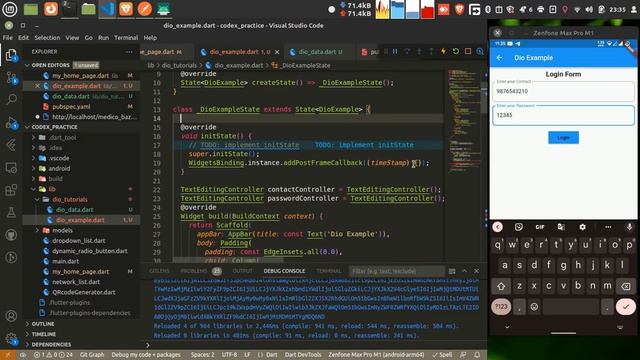Screen dimensions: 640x360
Task: Open the Accounts icon in activity bar
Action: click(11, 316)
